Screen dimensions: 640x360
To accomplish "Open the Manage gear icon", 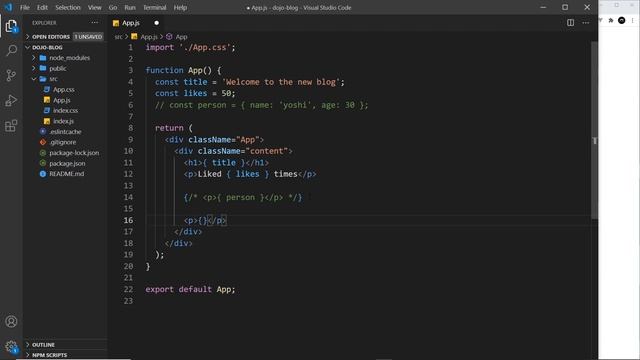I will (11, 347).
